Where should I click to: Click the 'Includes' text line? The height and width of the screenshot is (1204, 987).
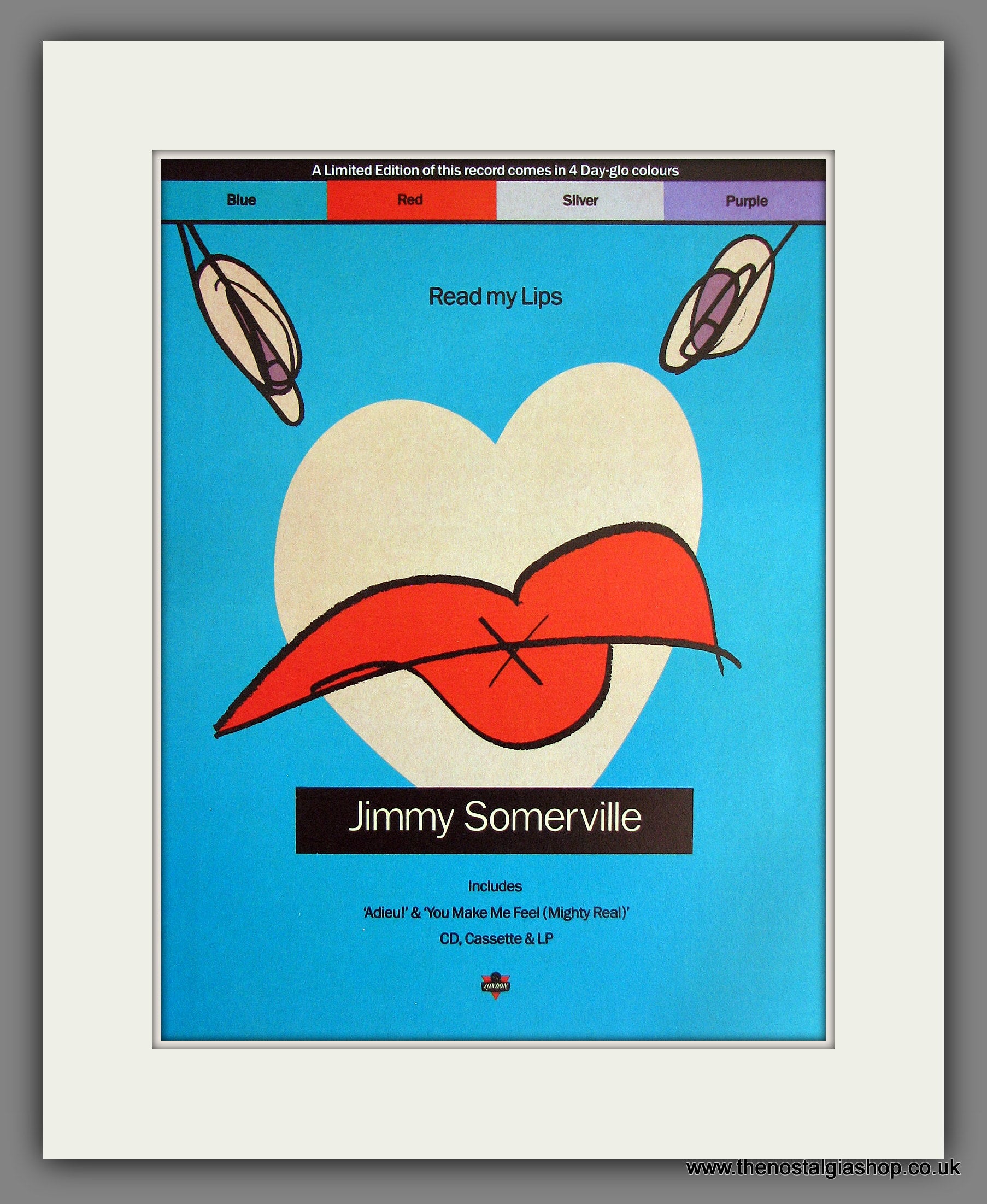pyautogui.click(x=495, y=886)
